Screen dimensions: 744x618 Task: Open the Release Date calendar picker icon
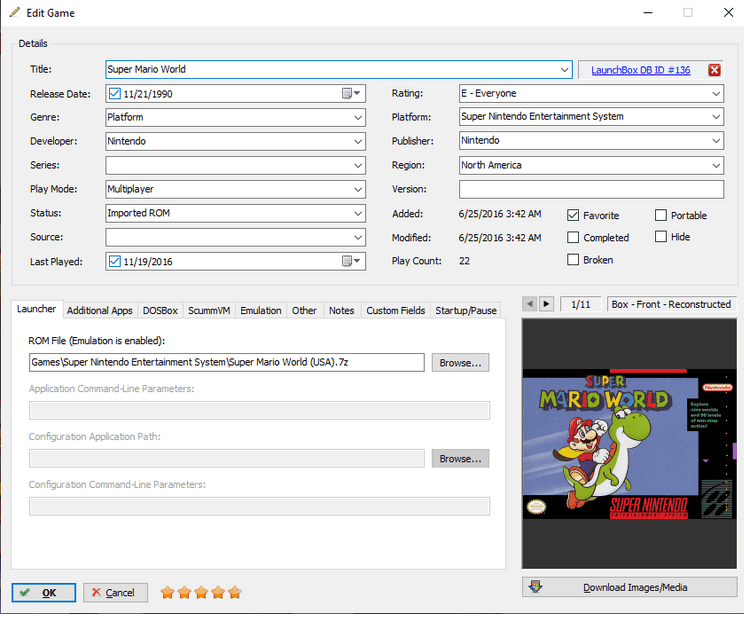point(351,94)
